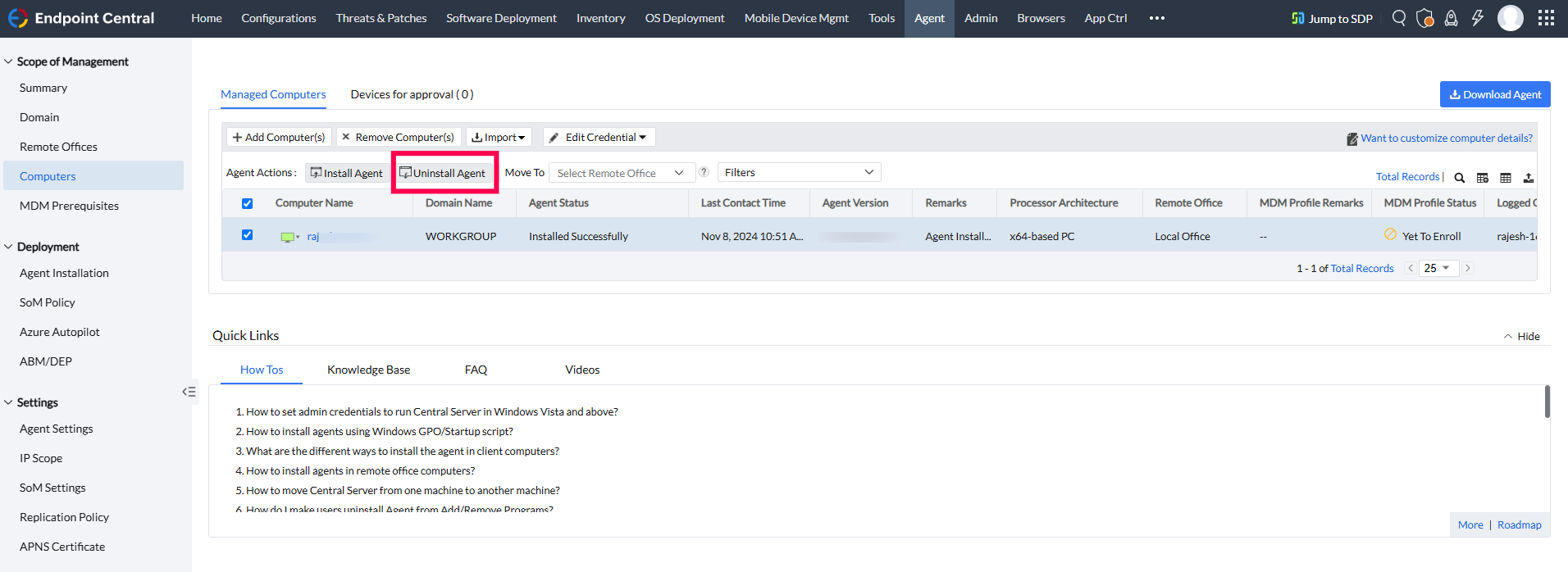The image size is (1568, 572).
Task: Click Remove Computer(s) button
Action: click(x=398, y=137)
